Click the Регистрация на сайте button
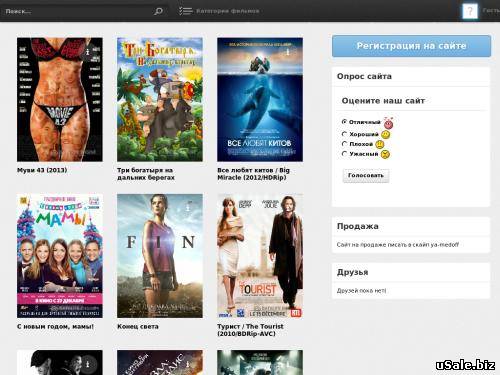This screenshot has width=500, height=375. tap(411, 46)
